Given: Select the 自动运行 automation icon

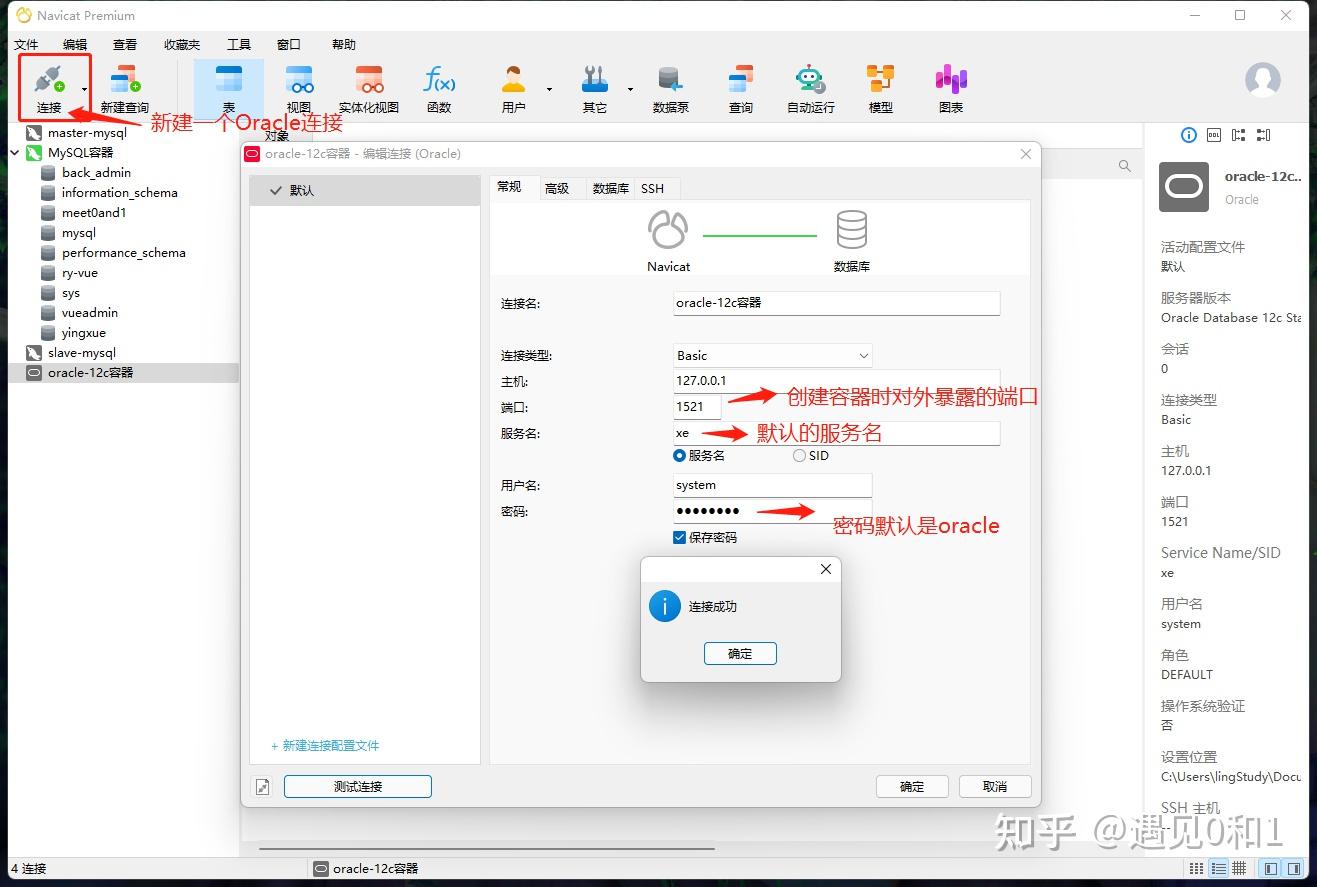Looking at the screenshot, I should tap(808, 87).
